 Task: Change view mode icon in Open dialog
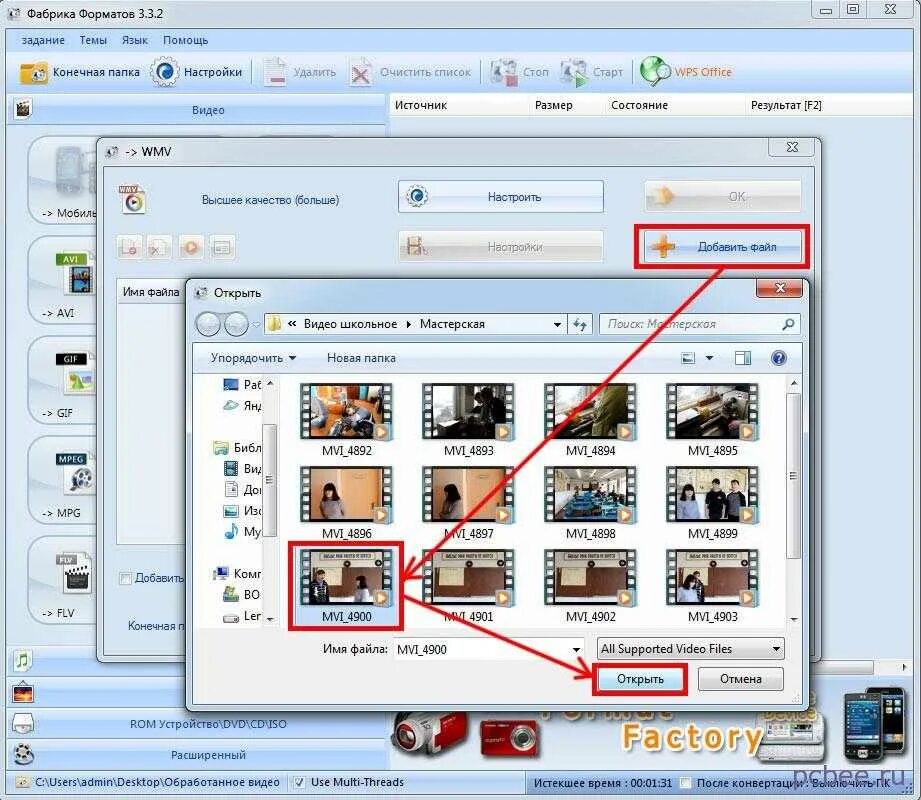pos(688,358)
